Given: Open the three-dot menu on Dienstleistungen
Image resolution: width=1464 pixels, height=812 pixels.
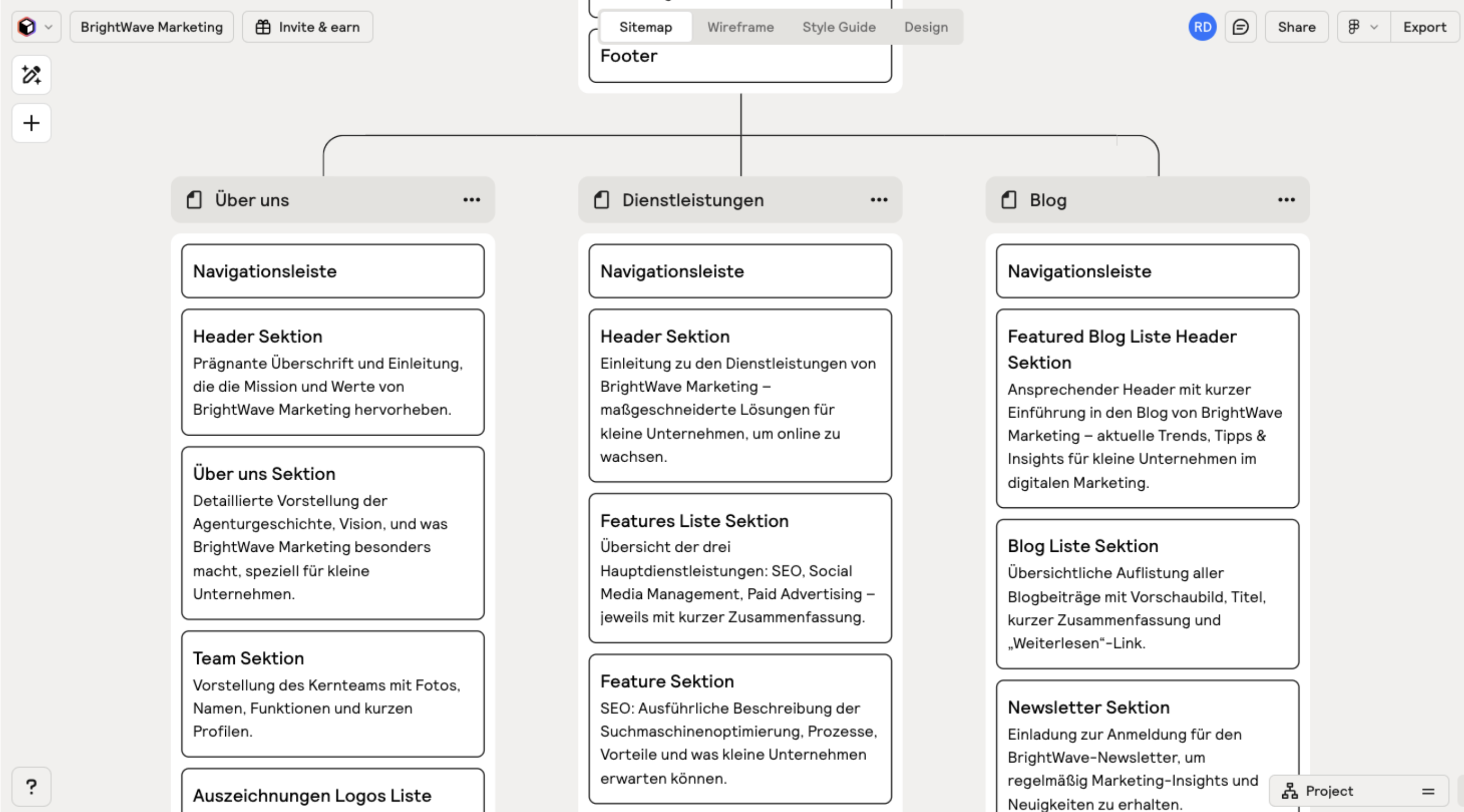Looking at the screenshot, I should pyautogui.click(x=878, y=199).
